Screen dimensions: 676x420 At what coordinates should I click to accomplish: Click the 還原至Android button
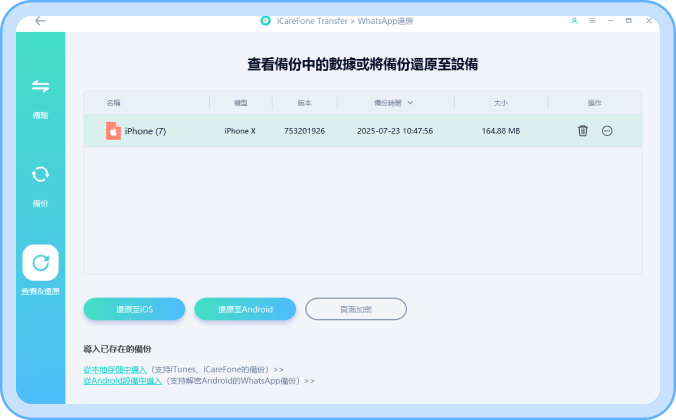tap(245, 309)
